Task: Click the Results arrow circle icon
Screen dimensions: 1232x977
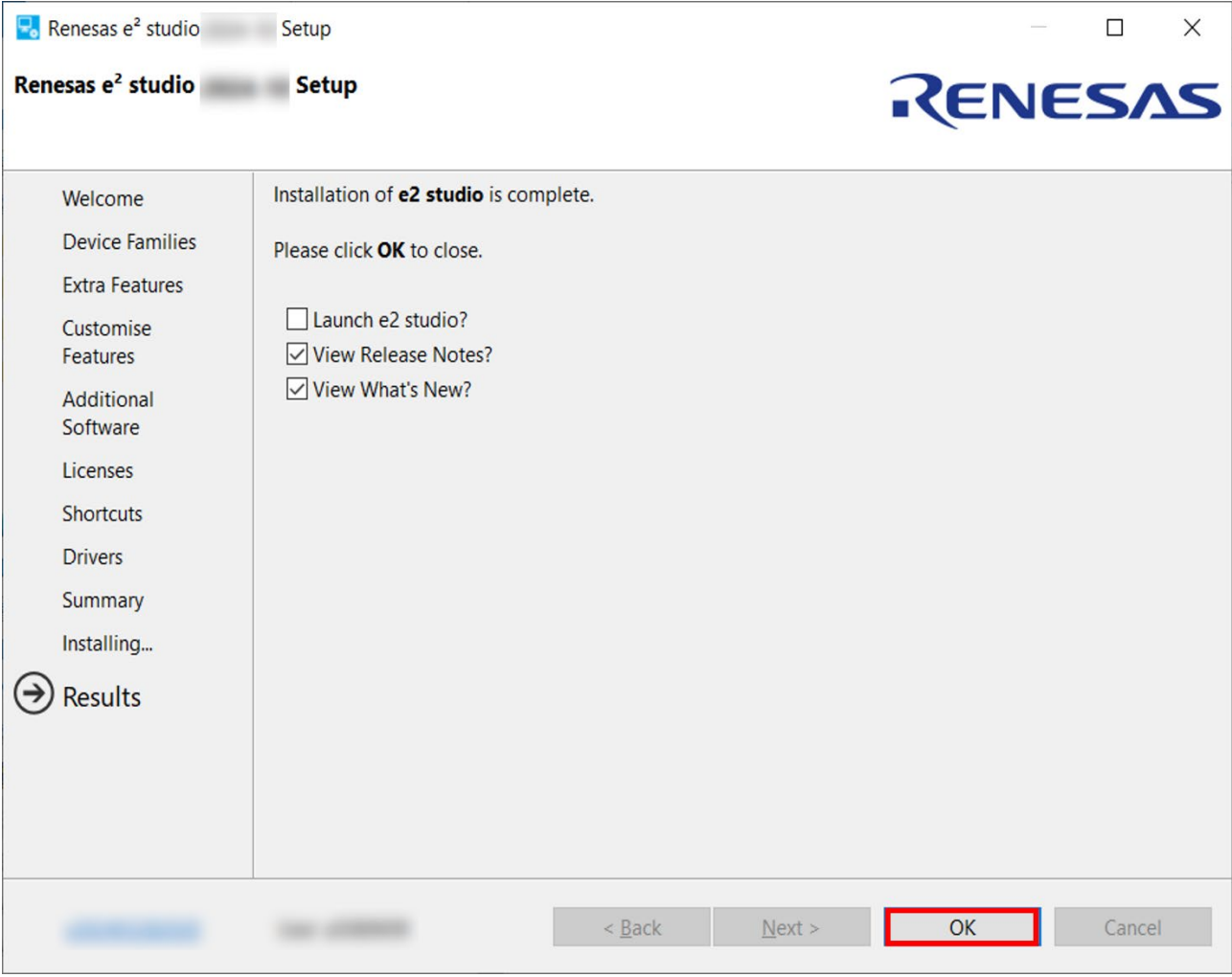Action: (34, 694)
